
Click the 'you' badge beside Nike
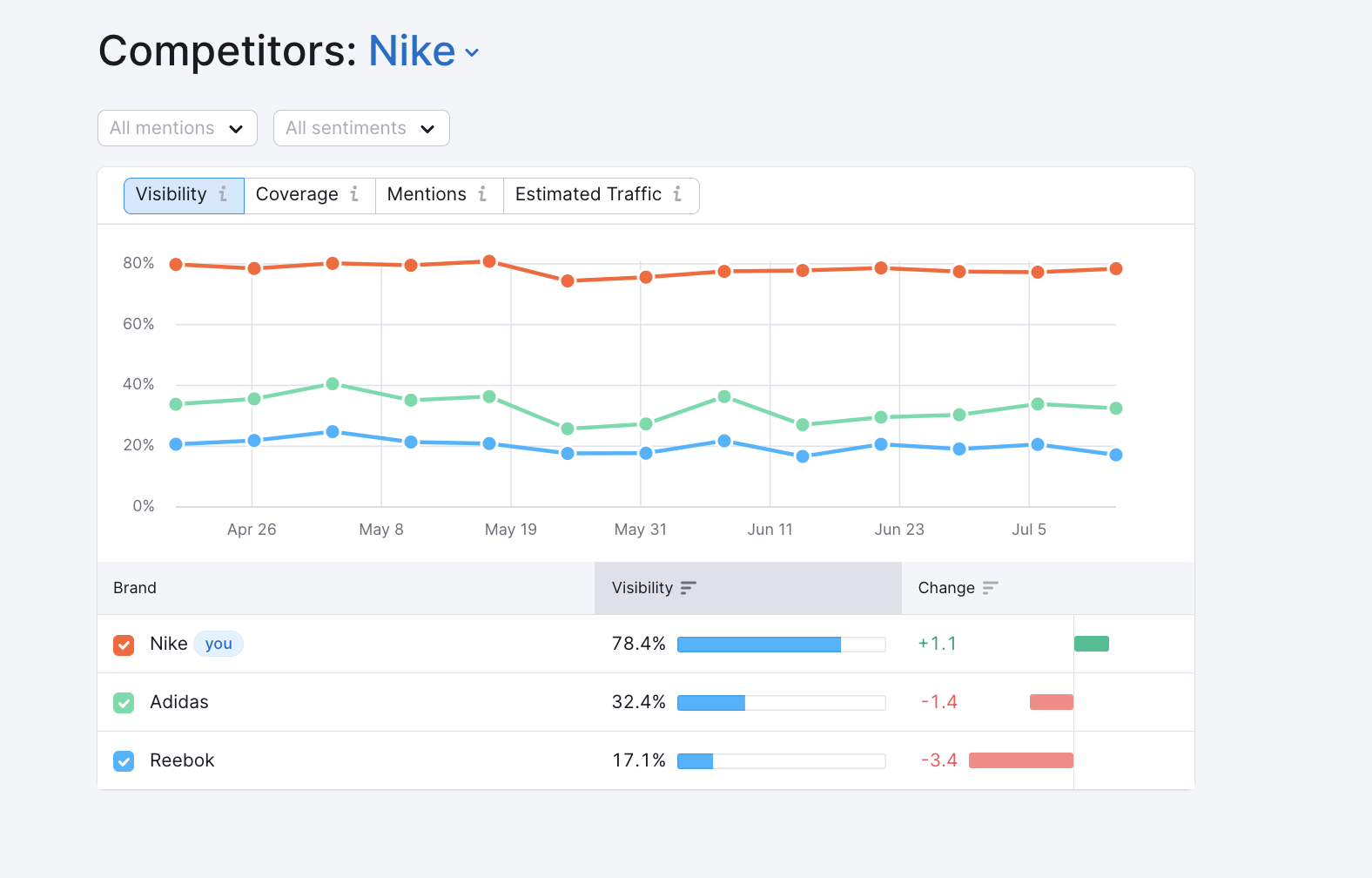click(x=219, y=644)
